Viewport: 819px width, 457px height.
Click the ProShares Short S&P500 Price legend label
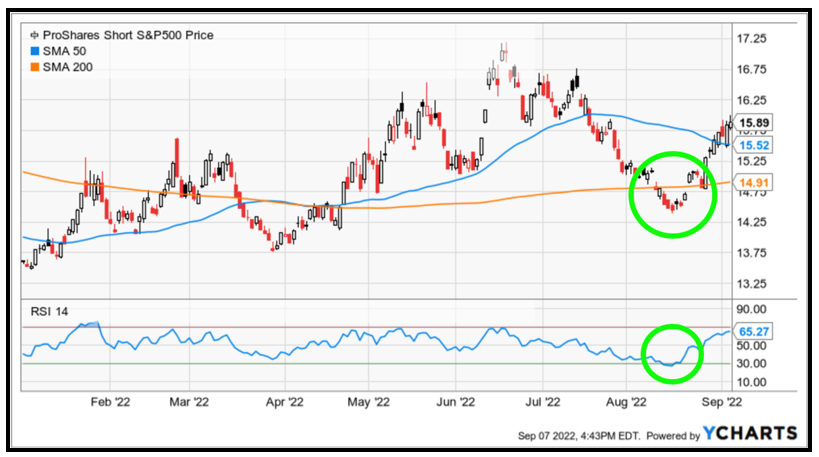pyautogui.click(x=128, y=36)
